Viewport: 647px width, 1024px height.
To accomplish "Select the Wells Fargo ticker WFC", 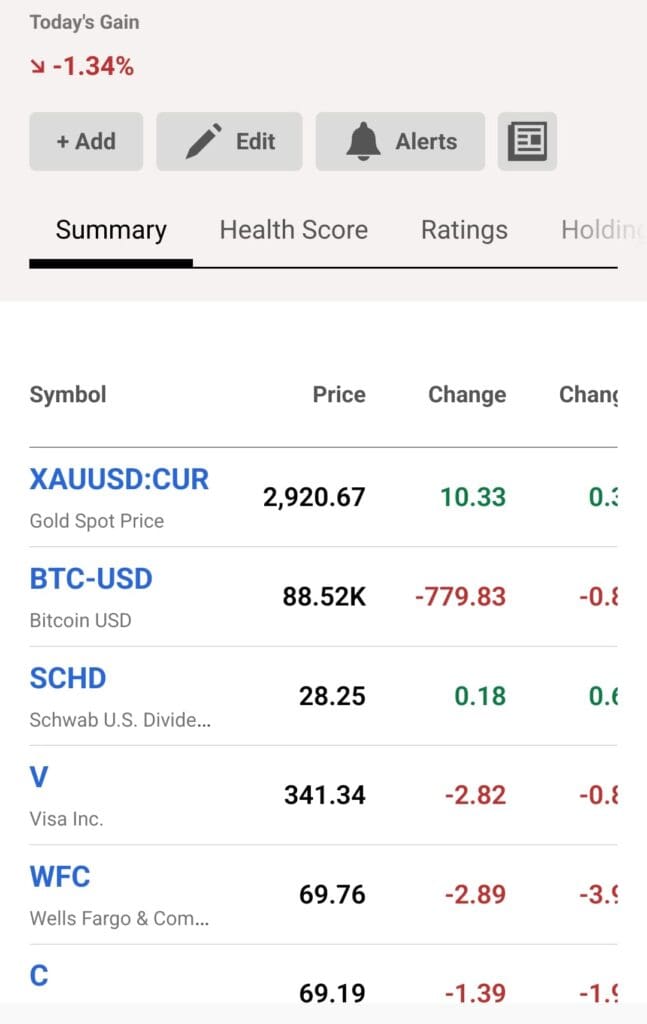I will click(60, 876).
